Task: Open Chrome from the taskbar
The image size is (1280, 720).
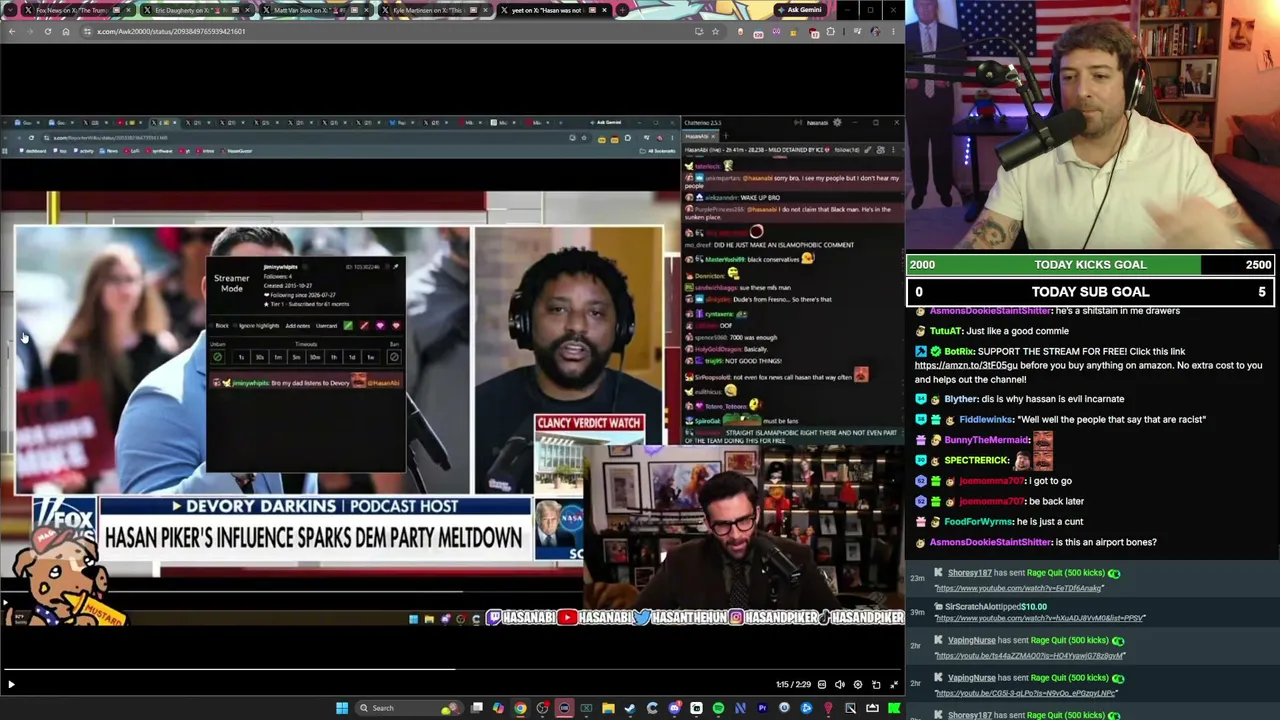Action: click(520, 708)
